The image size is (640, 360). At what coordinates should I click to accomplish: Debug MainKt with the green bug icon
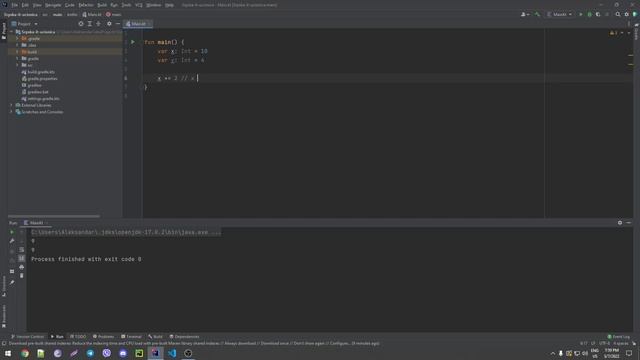pyautogui.click(x=589, y=14)
